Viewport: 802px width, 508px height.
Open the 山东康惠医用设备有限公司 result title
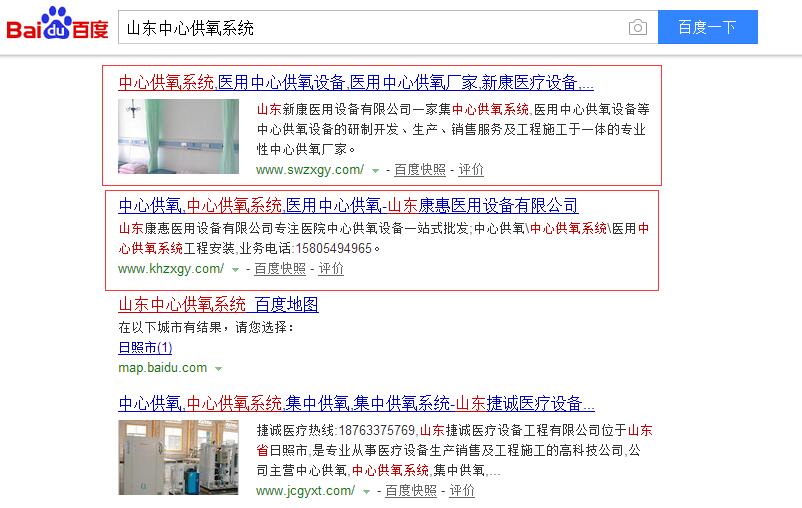(x=348, y=206)
